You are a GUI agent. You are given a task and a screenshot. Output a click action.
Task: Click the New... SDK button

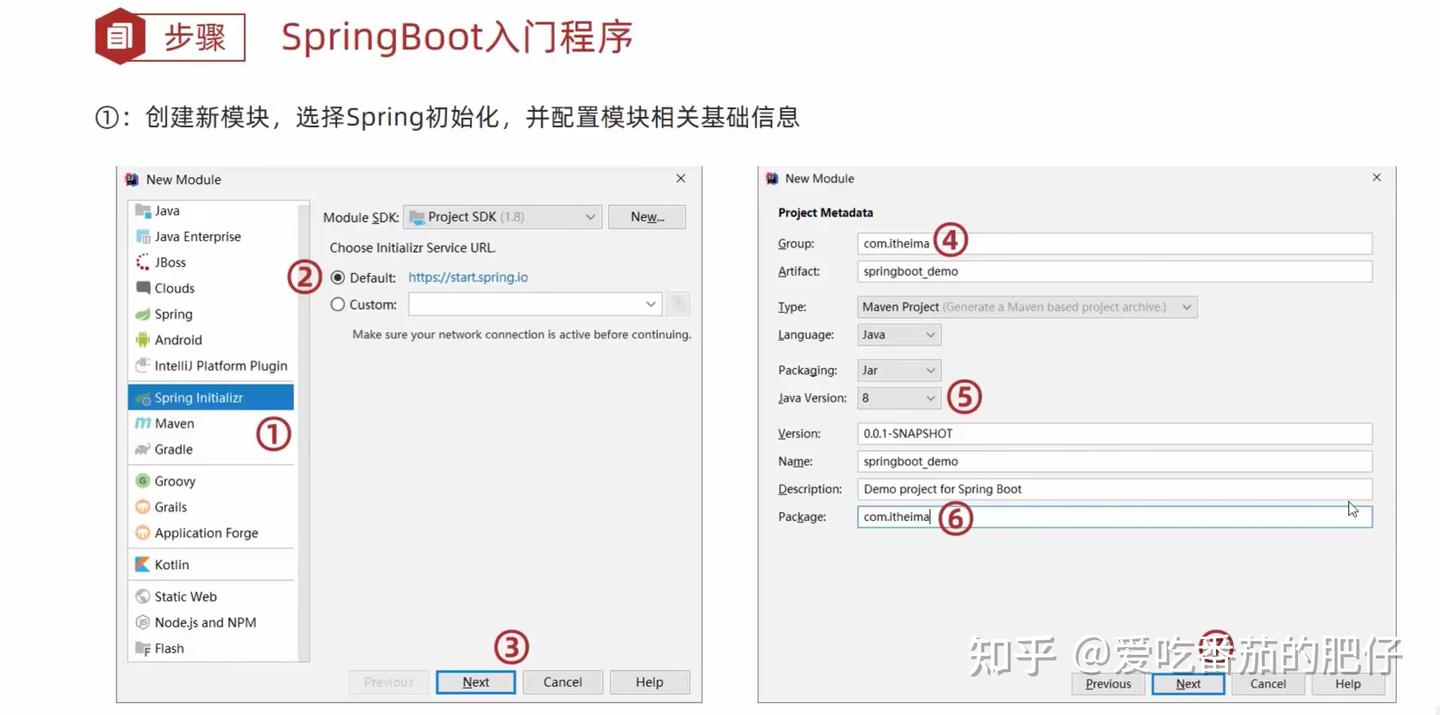tap(647, 216)
